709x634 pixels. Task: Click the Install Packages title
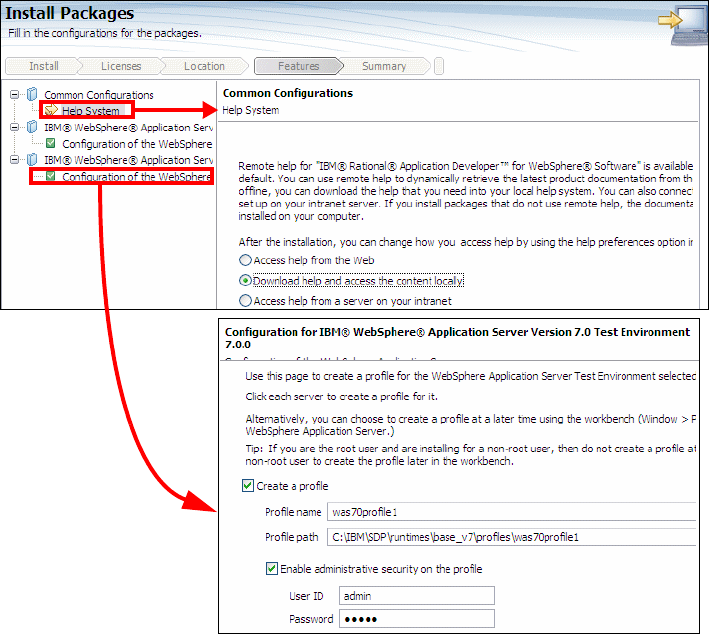(x=69, y=13)
